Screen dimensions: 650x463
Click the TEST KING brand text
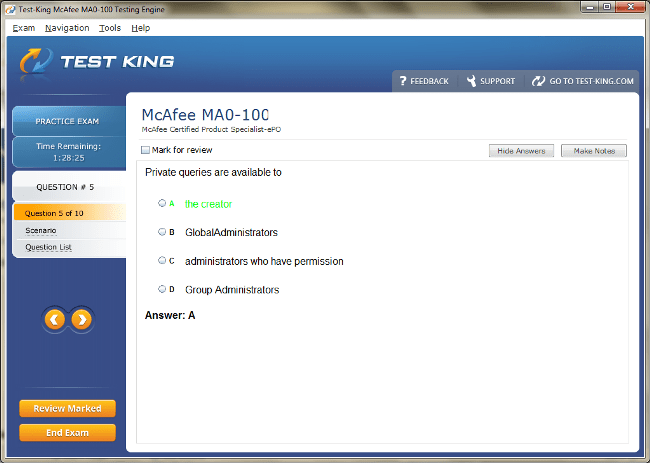tap(117, 62)
